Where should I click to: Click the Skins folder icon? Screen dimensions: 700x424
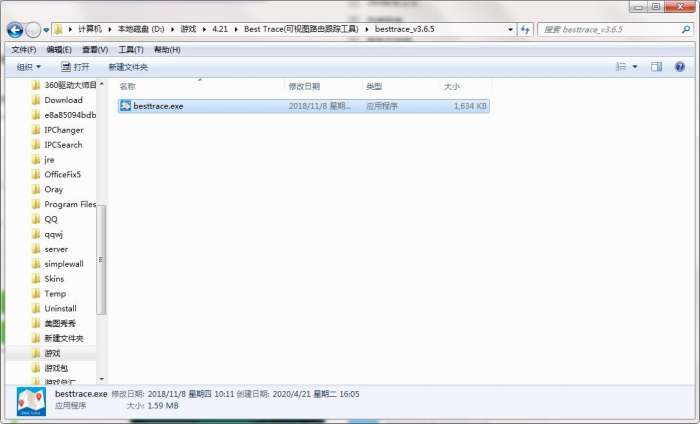click(x=36, y=279)
